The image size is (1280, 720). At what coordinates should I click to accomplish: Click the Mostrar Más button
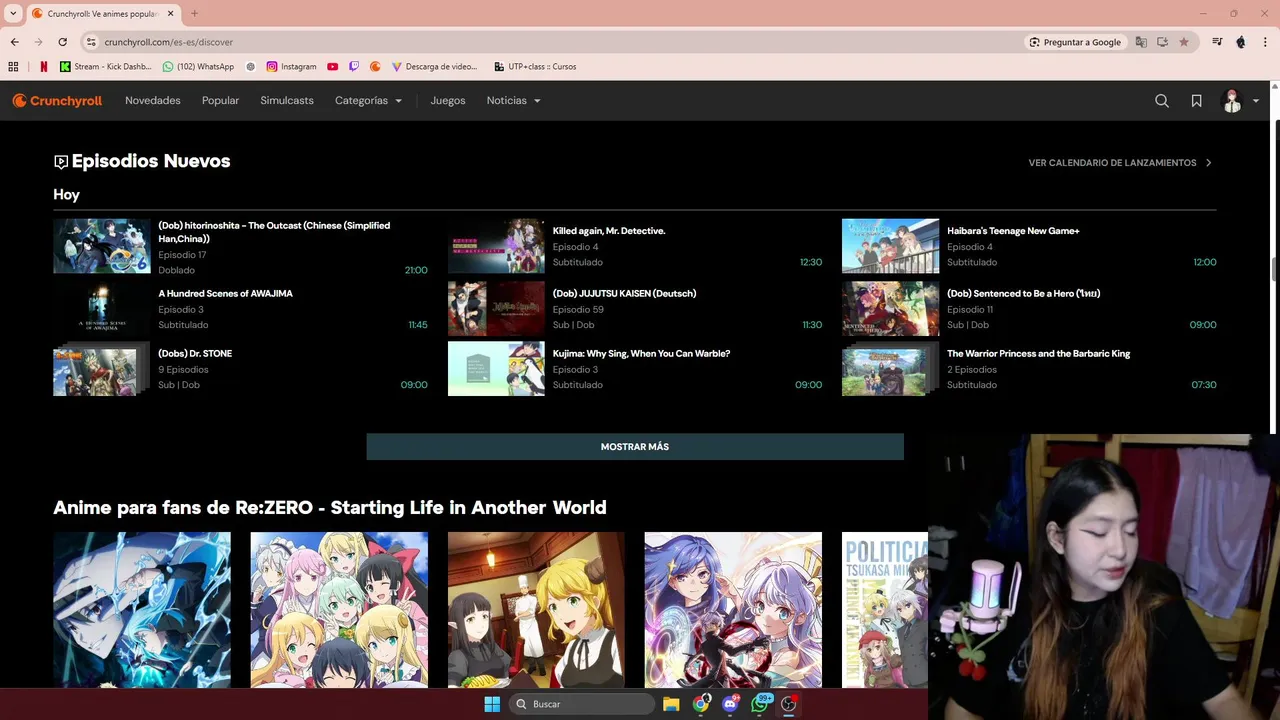[x=635, y=447]
